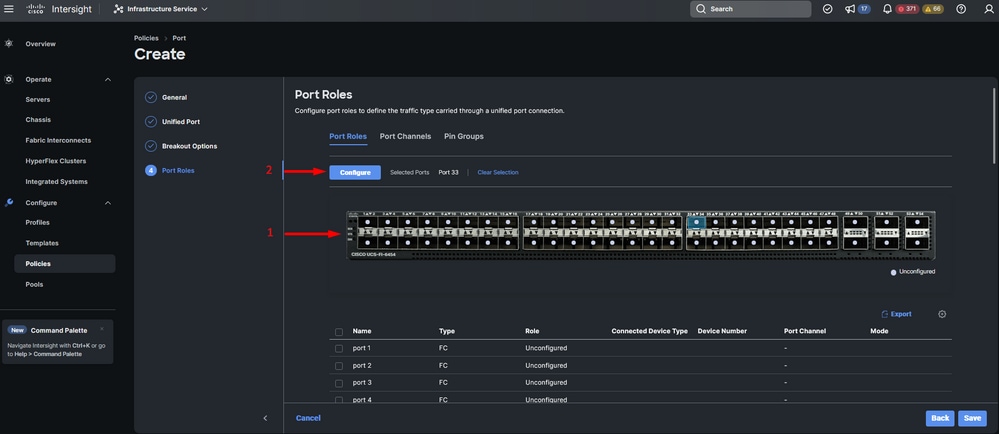Open the requests checkmark status icon
Image resolution: width=999 pixels, height=434 pixels.
coord(828,9)
